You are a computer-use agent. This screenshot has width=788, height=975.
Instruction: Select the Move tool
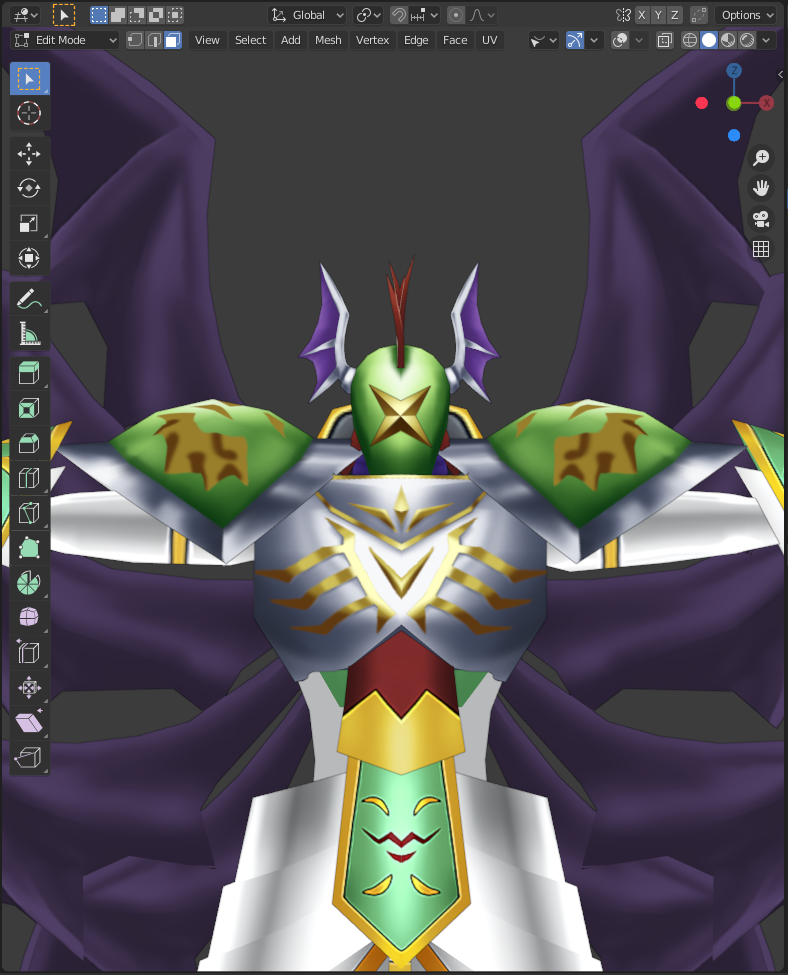pos(29,154)
